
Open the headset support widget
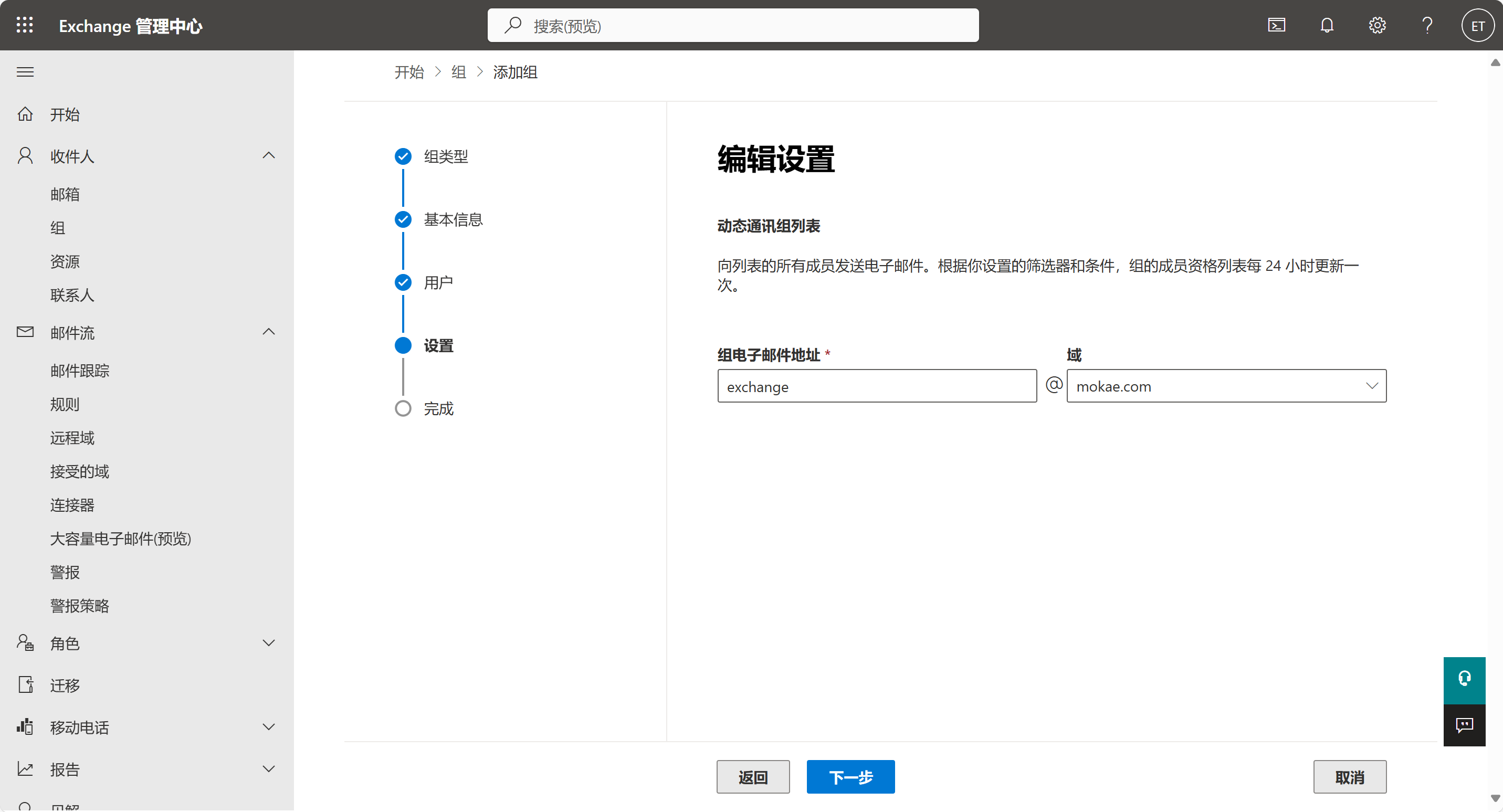tap(1465, 680)
